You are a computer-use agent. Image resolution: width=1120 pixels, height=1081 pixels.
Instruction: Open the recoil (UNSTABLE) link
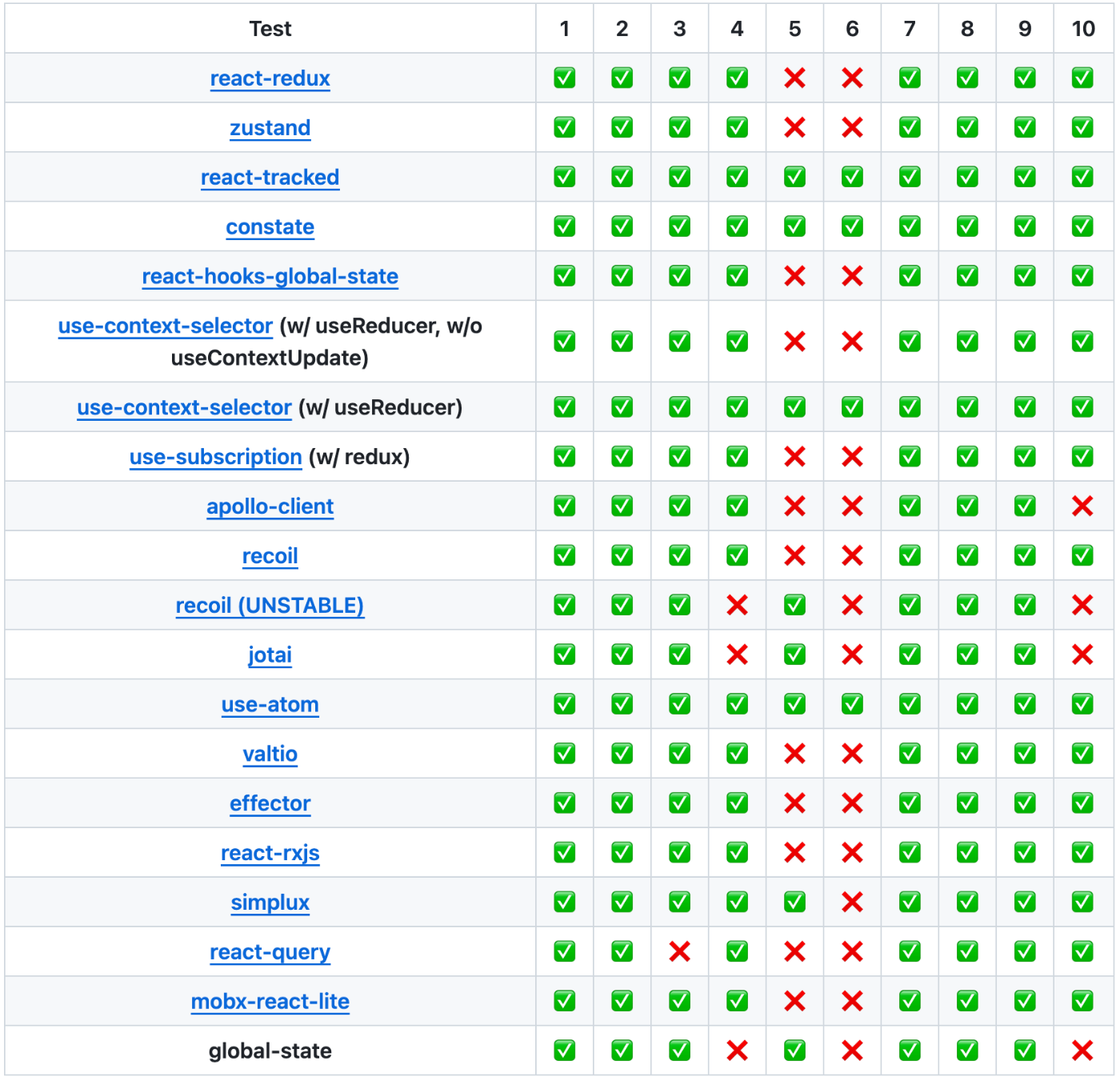(270, 606)
